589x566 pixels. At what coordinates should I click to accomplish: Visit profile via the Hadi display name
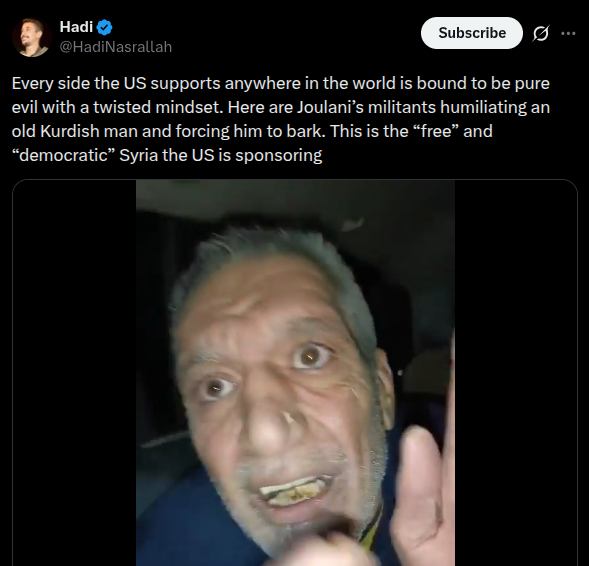point(76,27)
